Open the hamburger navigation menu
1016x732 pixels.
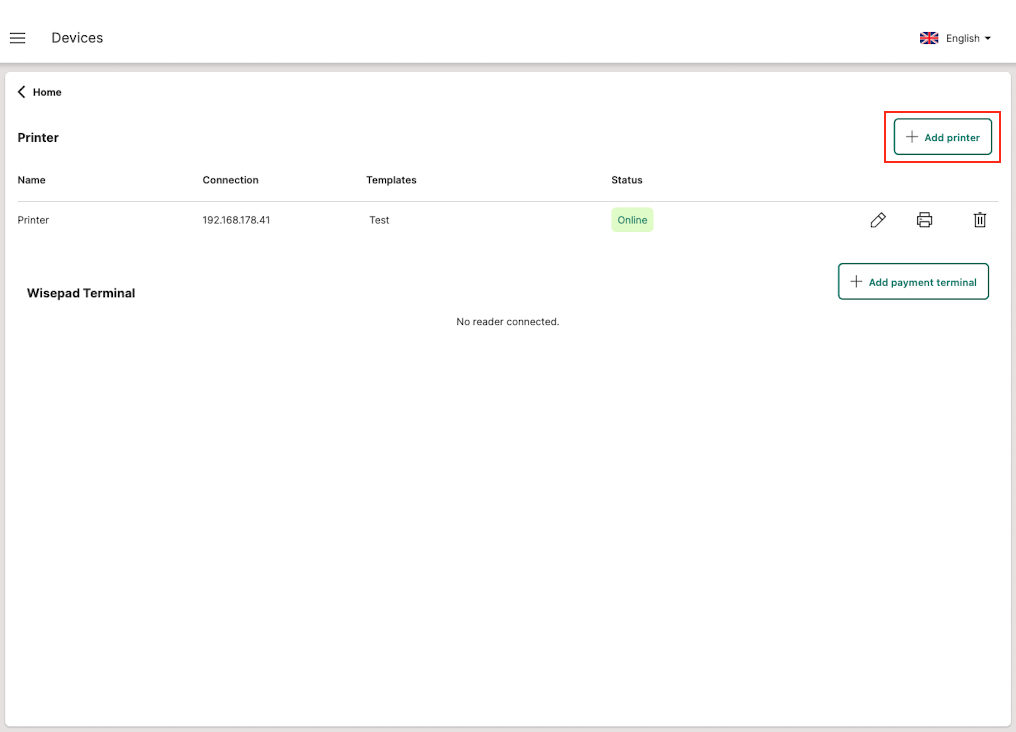pos(17,38)
